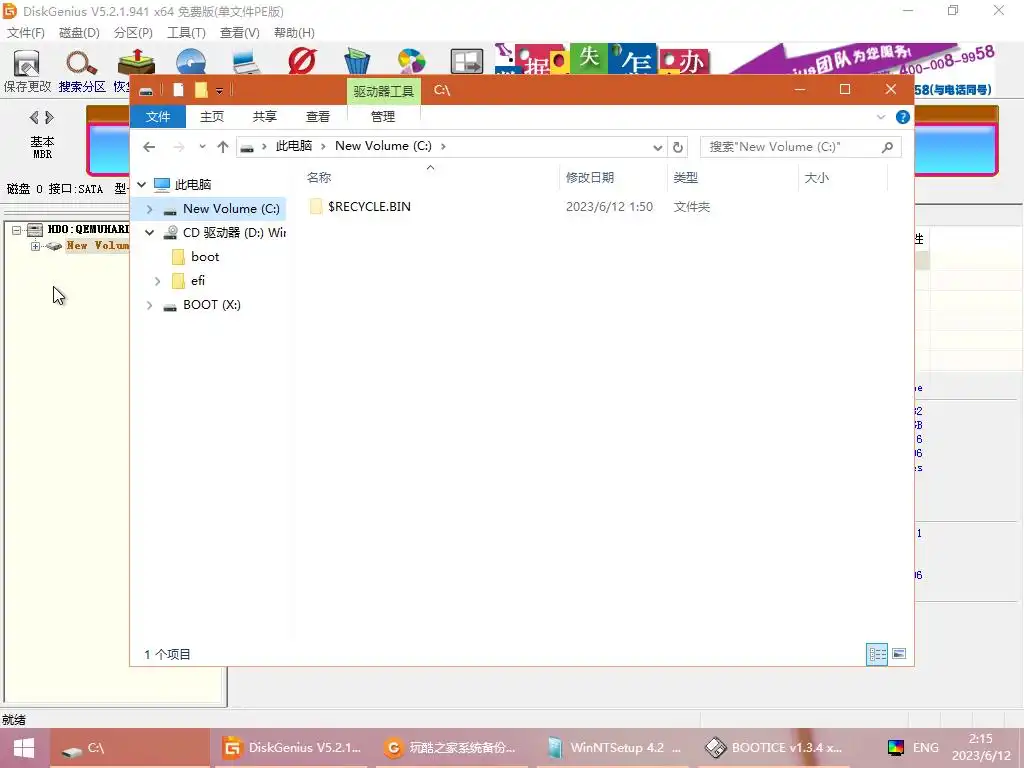
Task: Click the Explorer forward arrow
Action: pyautogui.click(x=178, y=147)
